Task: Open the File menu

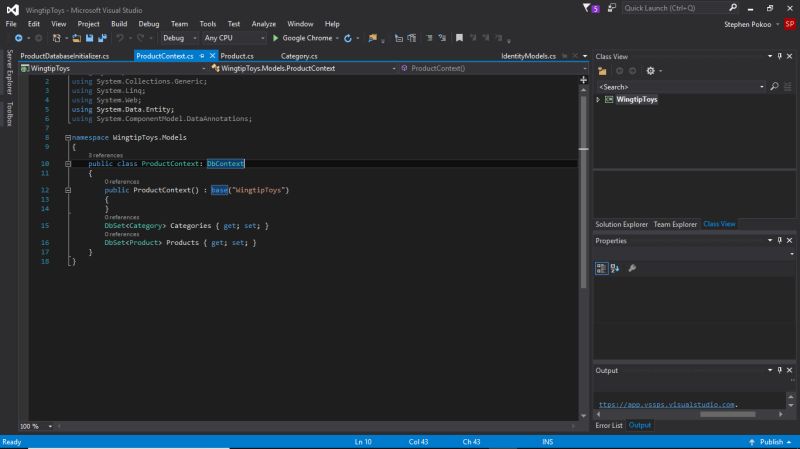Action: pos(11,24)
